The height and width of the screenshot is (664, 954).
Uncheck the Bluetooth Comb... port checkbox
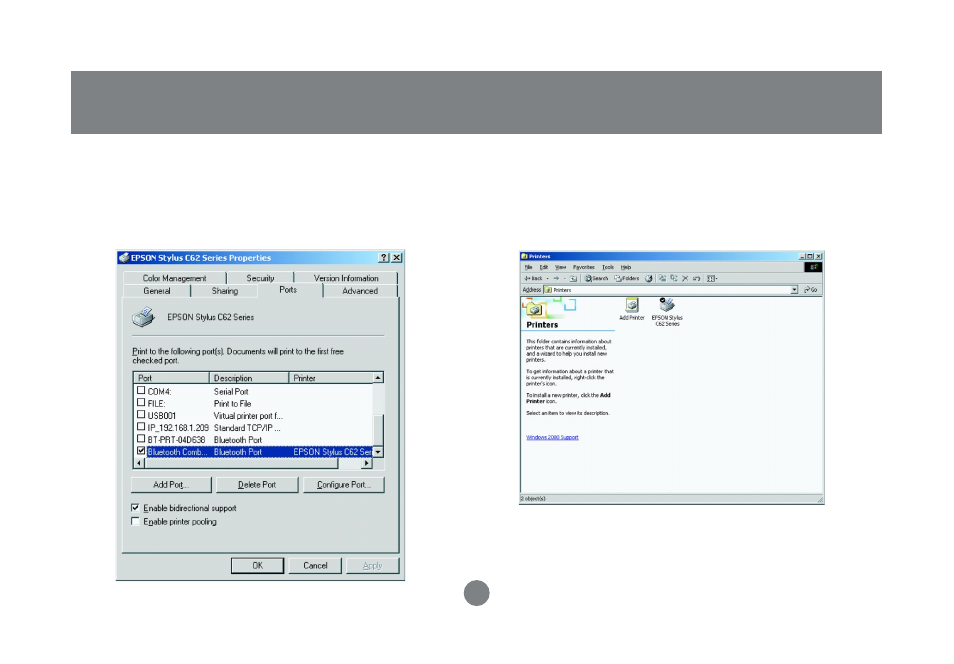click(x=141, y=451)
